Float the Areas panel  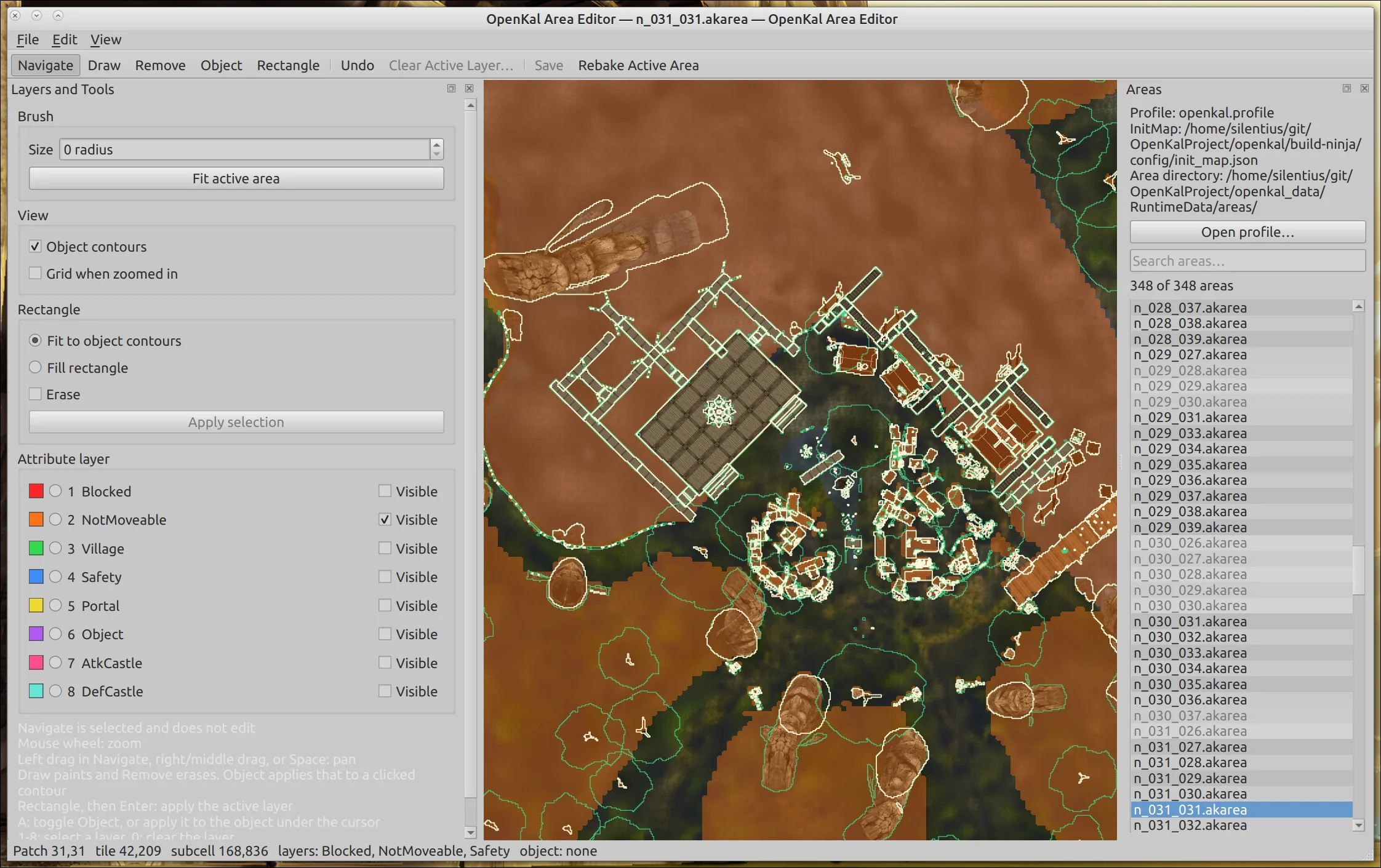point(1347,89)
